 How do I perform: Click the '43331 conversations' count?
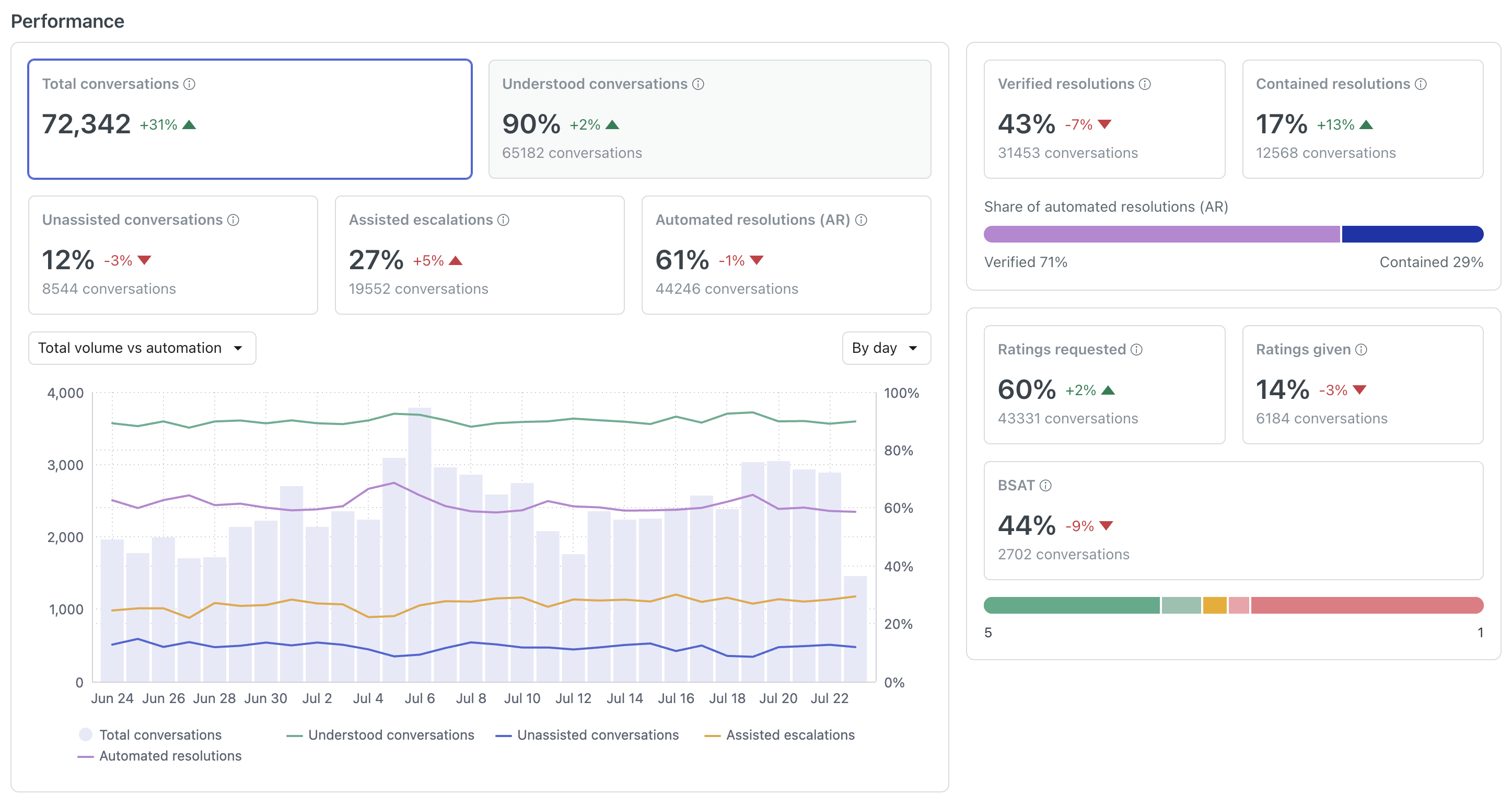tap(1068, 418)
